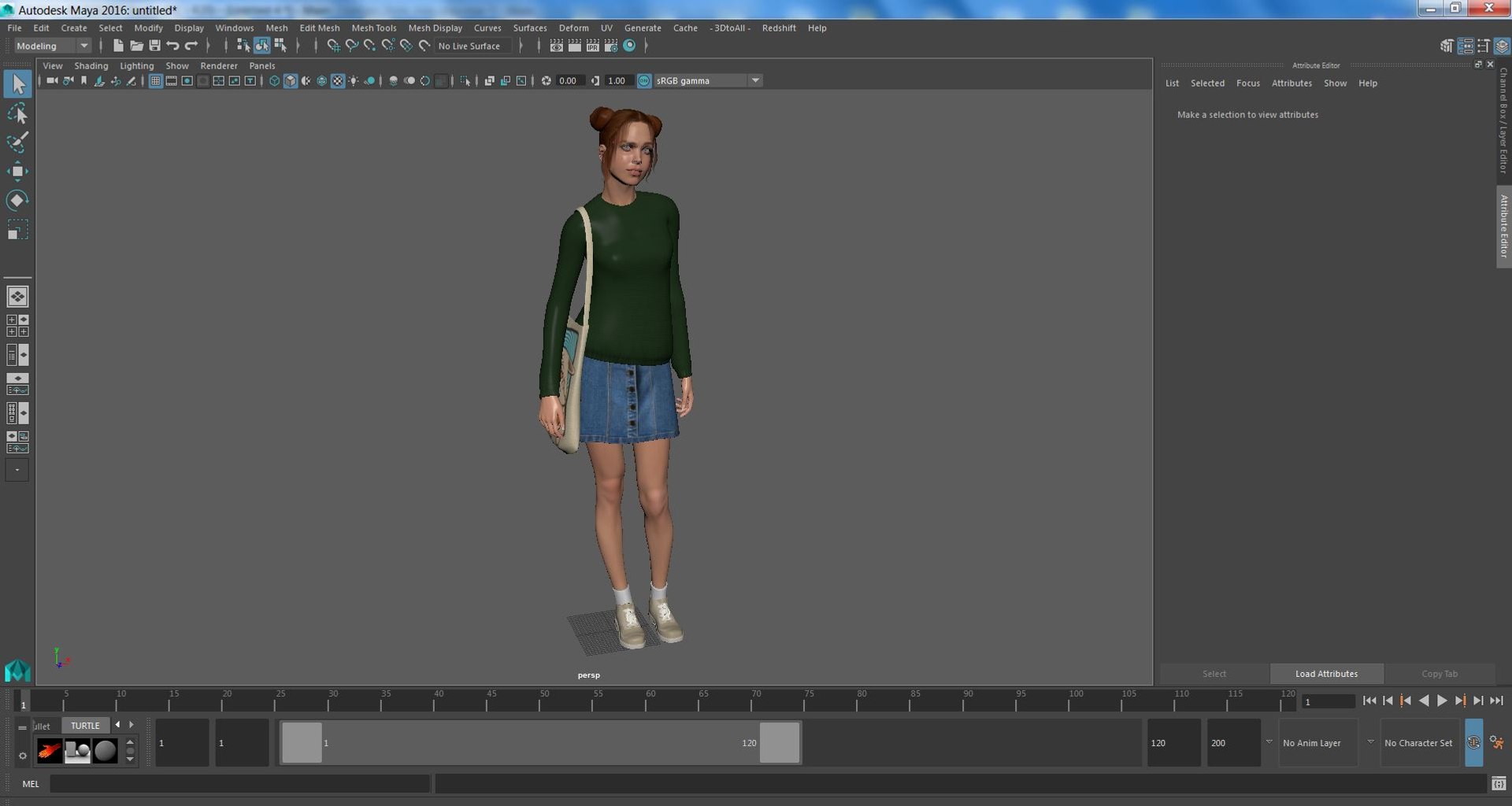
Task: Click the Redo arrow icon
Action: 191,46
